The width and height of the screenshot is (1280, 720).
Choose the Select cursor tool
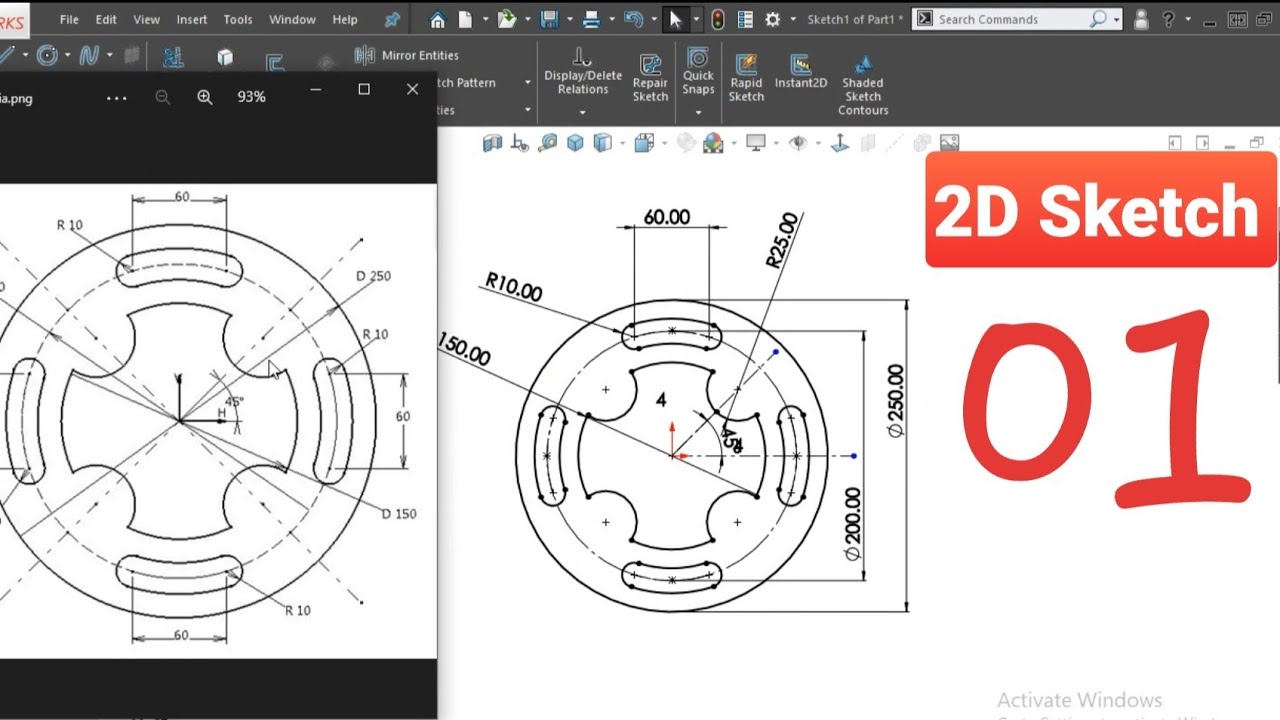click(676, 19)
